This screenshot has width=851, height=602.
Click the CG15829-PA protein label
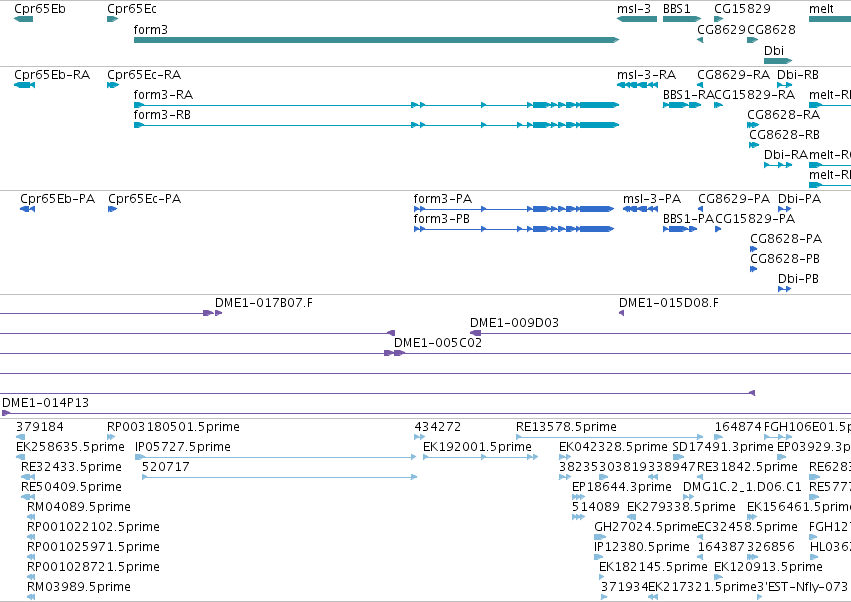click(755, 219)
